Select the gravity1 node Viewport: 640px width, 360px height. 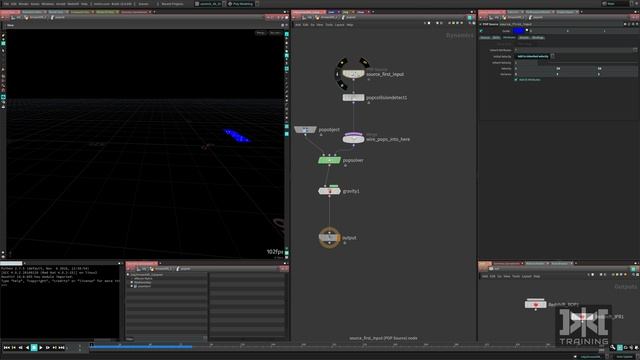[329, 191]
